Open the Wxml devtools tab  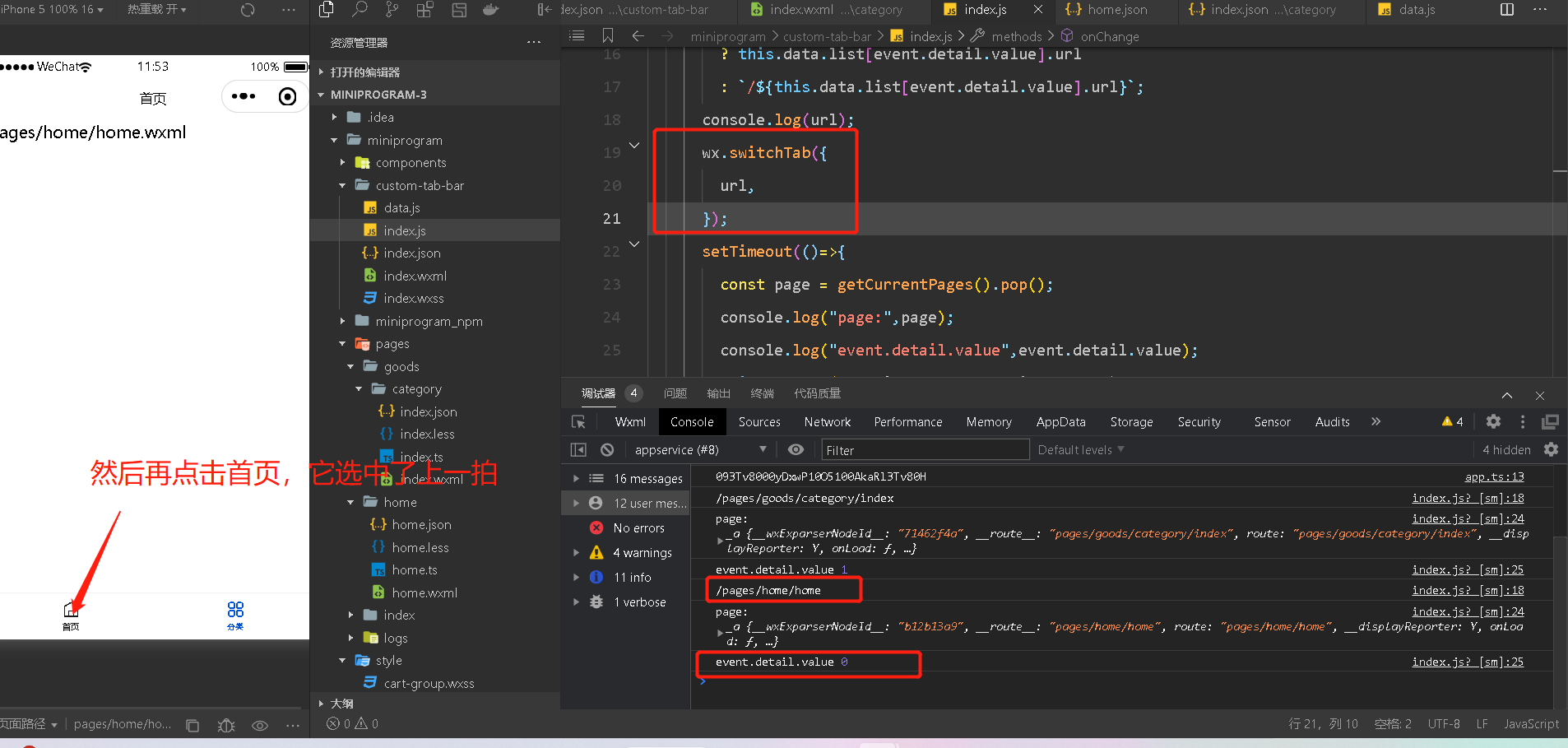630,421
